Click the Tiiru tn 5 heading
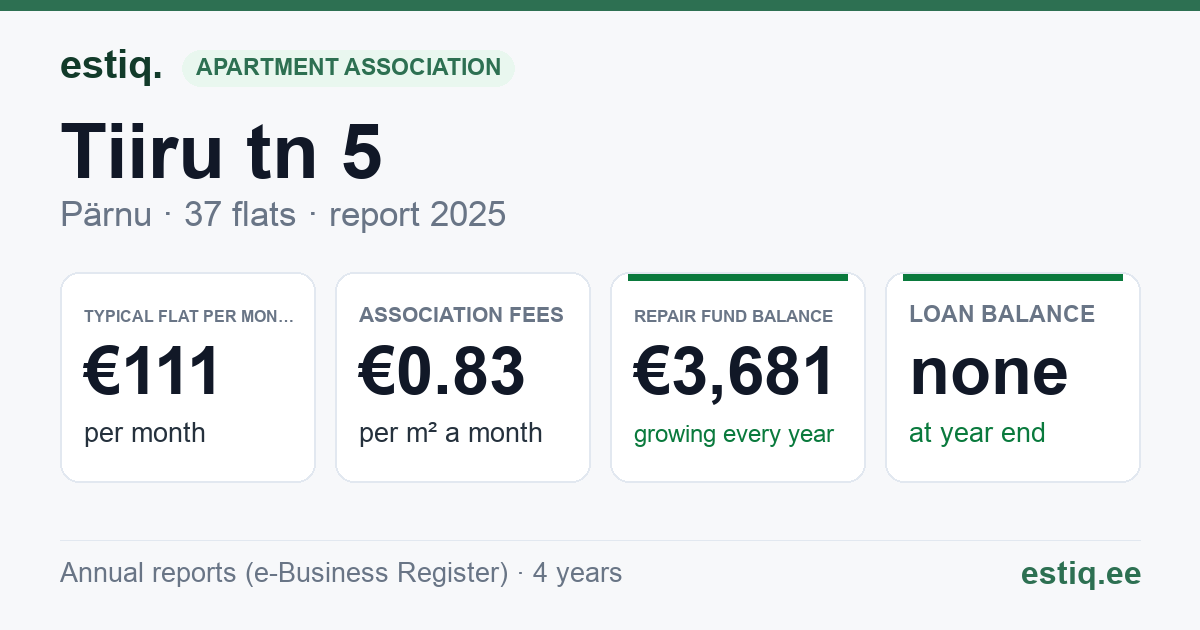Screen dimensions: 1200x630 [x=222, y=152]
